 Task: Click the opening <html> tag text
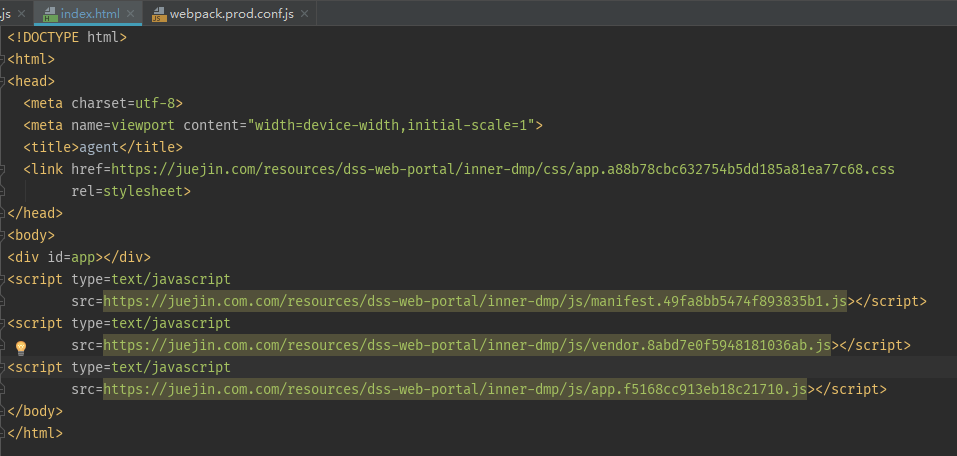pyautogui.click(x=31, y=59)
